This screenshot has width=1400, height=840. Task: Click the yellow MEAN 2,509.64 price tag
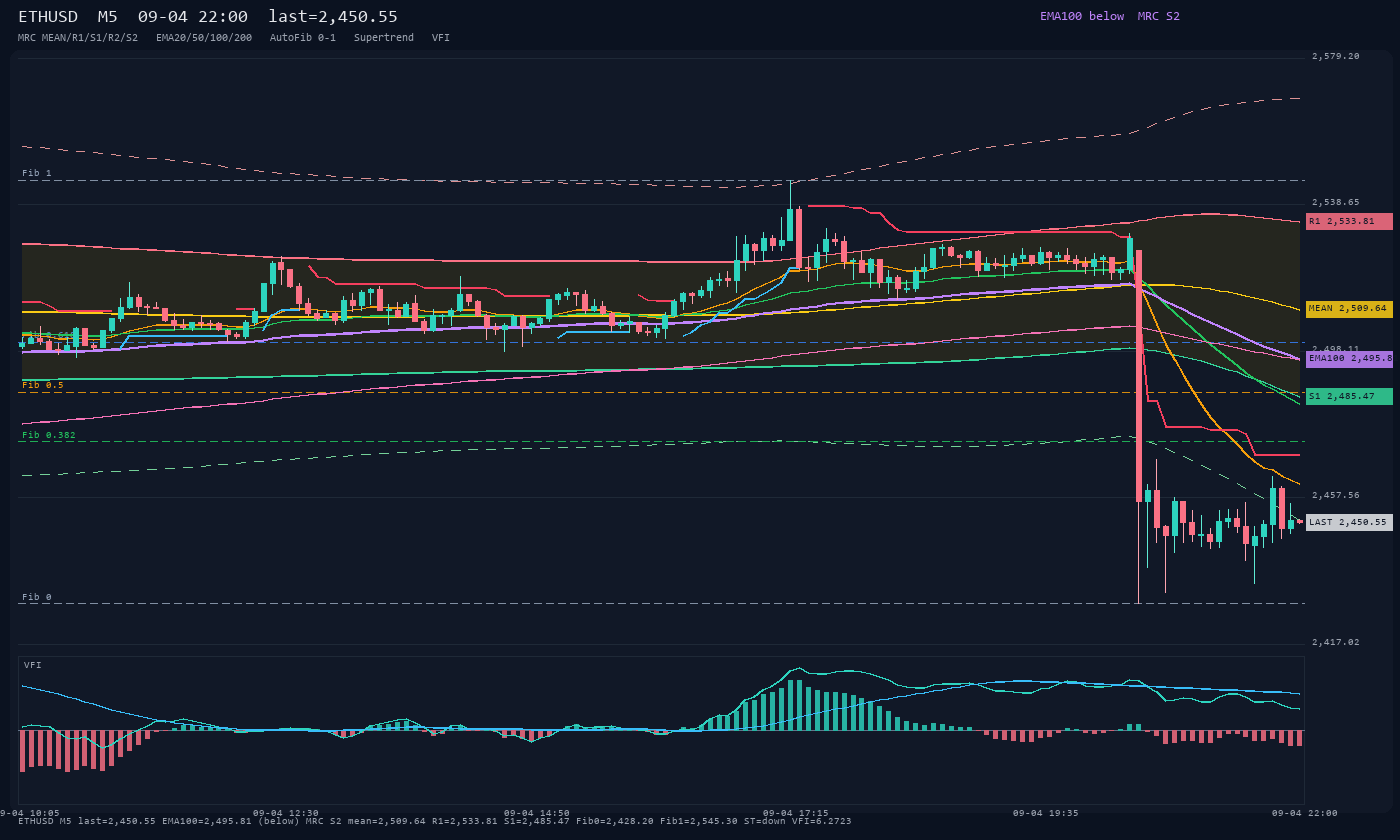click(x=1349, y=308)
